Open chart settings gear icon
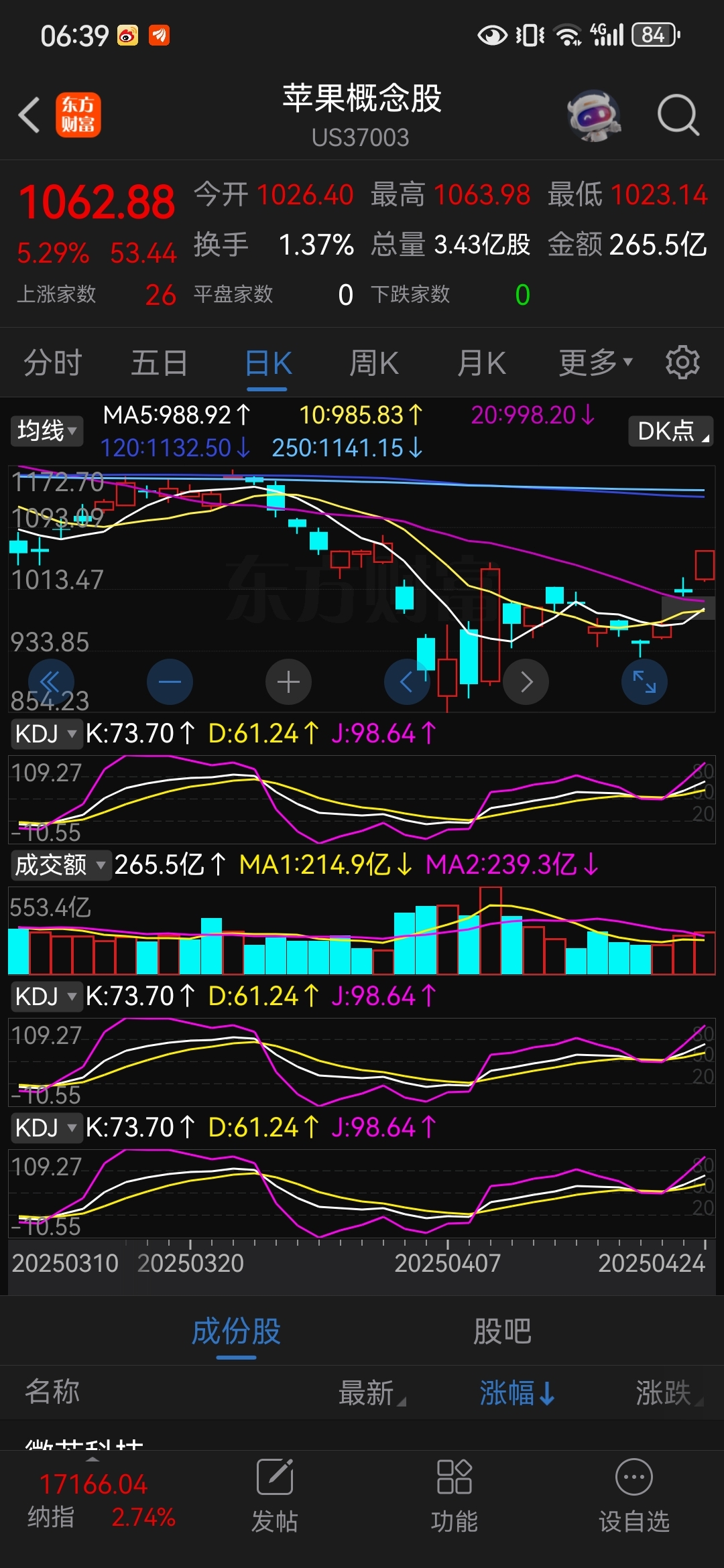The height and width of the screenshot is (1568, 724). pyautogui.click(x=682, y=363)
